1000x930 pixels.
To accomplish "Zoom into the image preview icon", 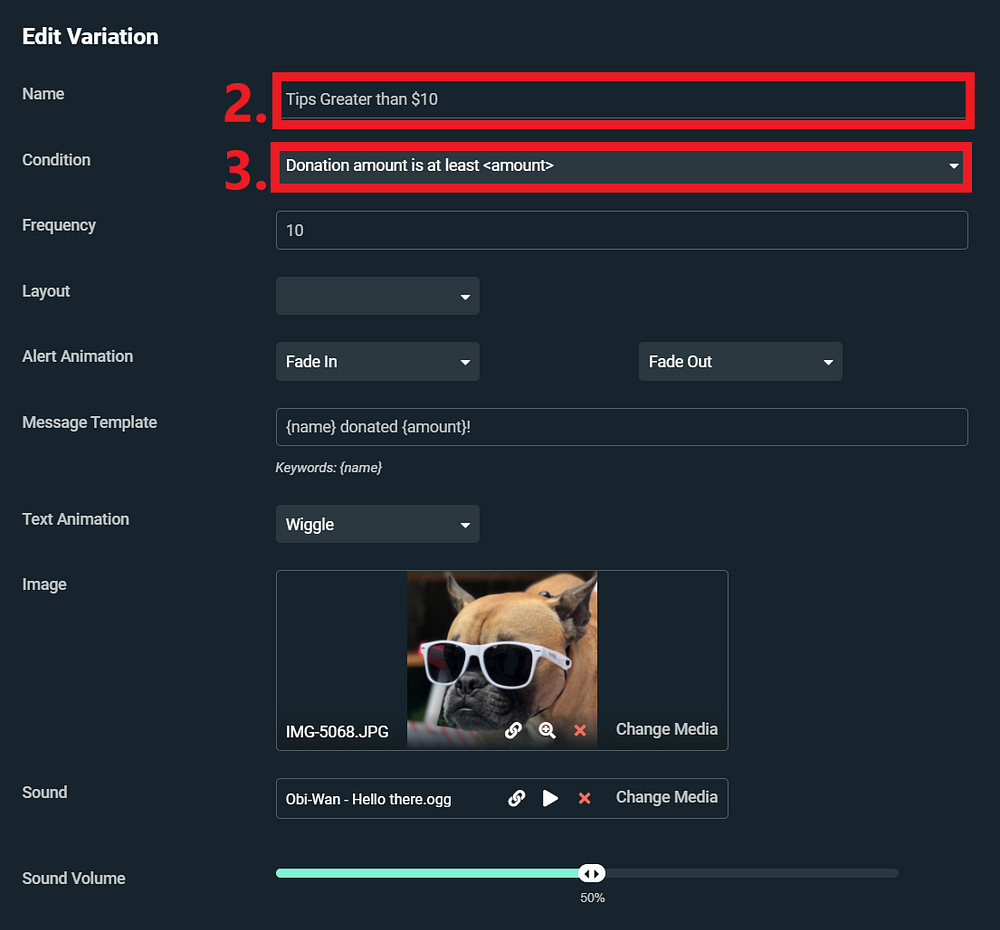I will point(547,730).
